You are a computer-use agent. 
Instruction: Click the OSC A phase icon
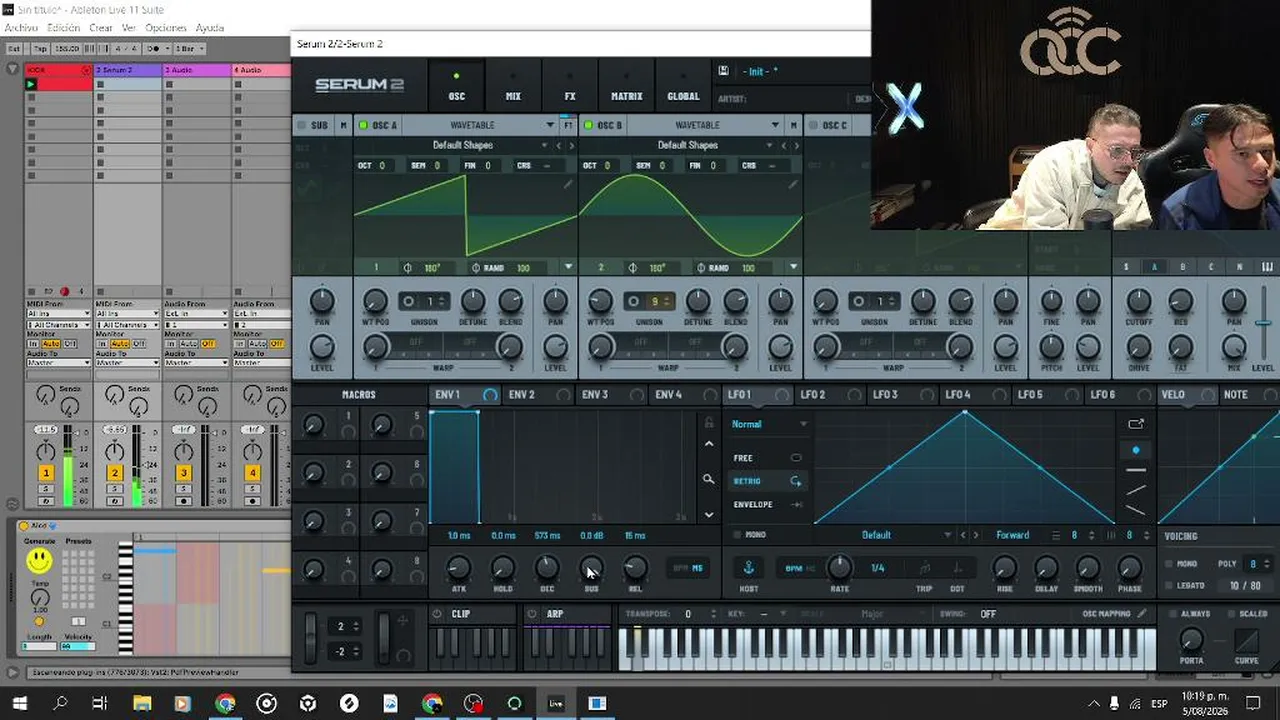pos(407,268)
